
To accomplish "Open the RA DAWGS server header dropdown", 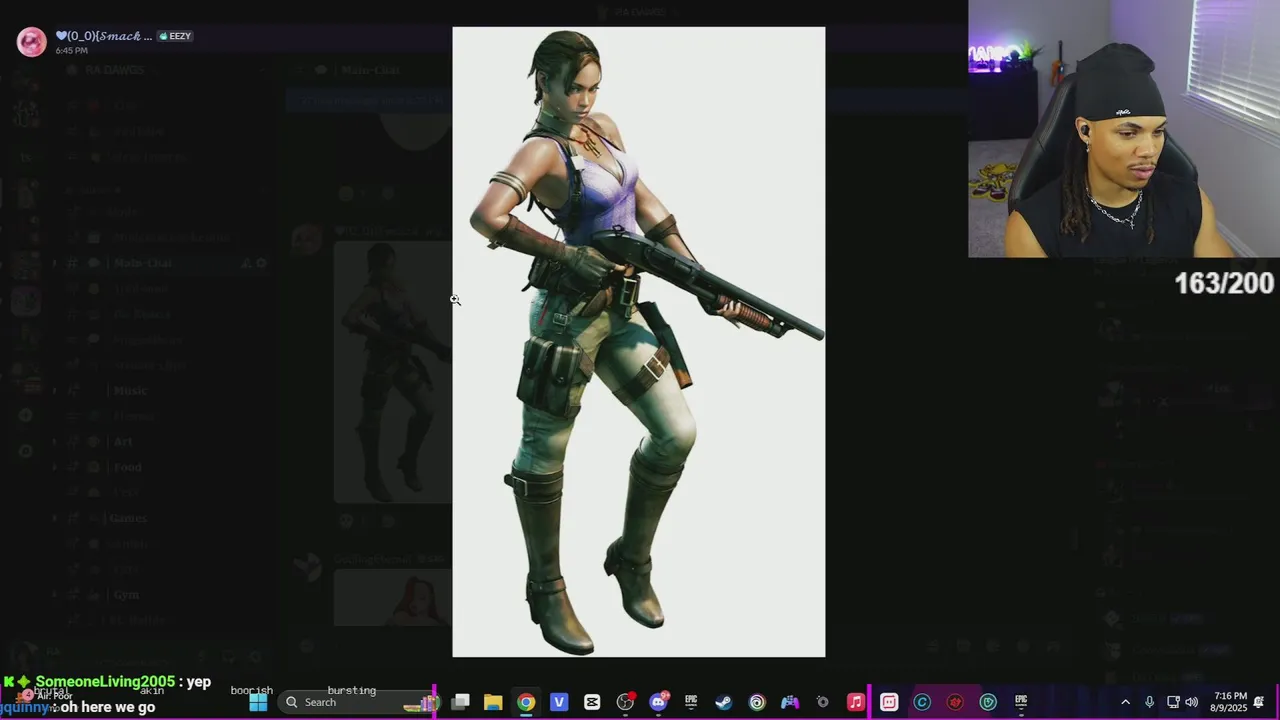I will point(165,70).
